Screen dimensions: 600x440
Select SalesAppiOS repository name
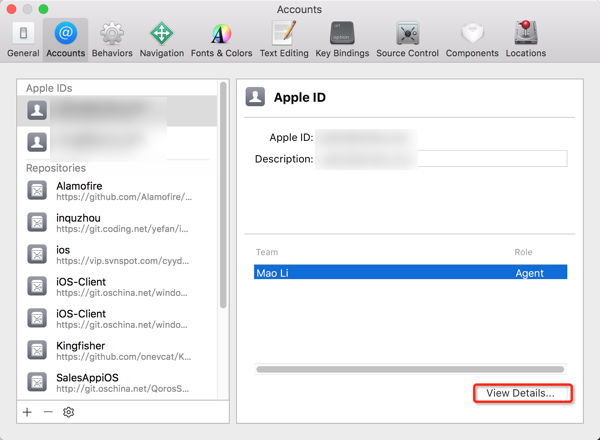(87, 378)
